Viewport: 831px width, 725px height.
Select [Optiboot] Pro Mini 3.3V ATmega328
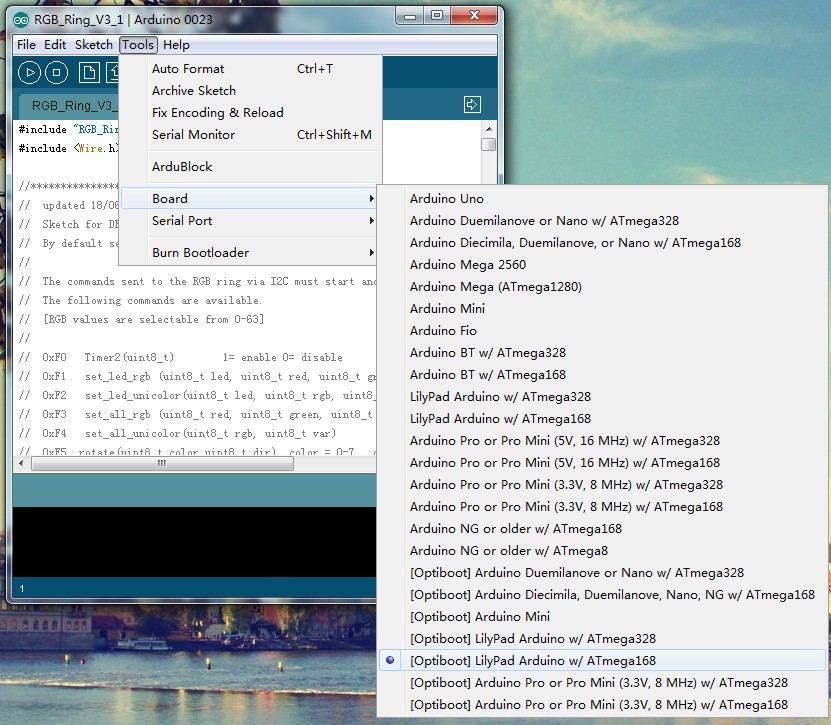tap(602, 683)
